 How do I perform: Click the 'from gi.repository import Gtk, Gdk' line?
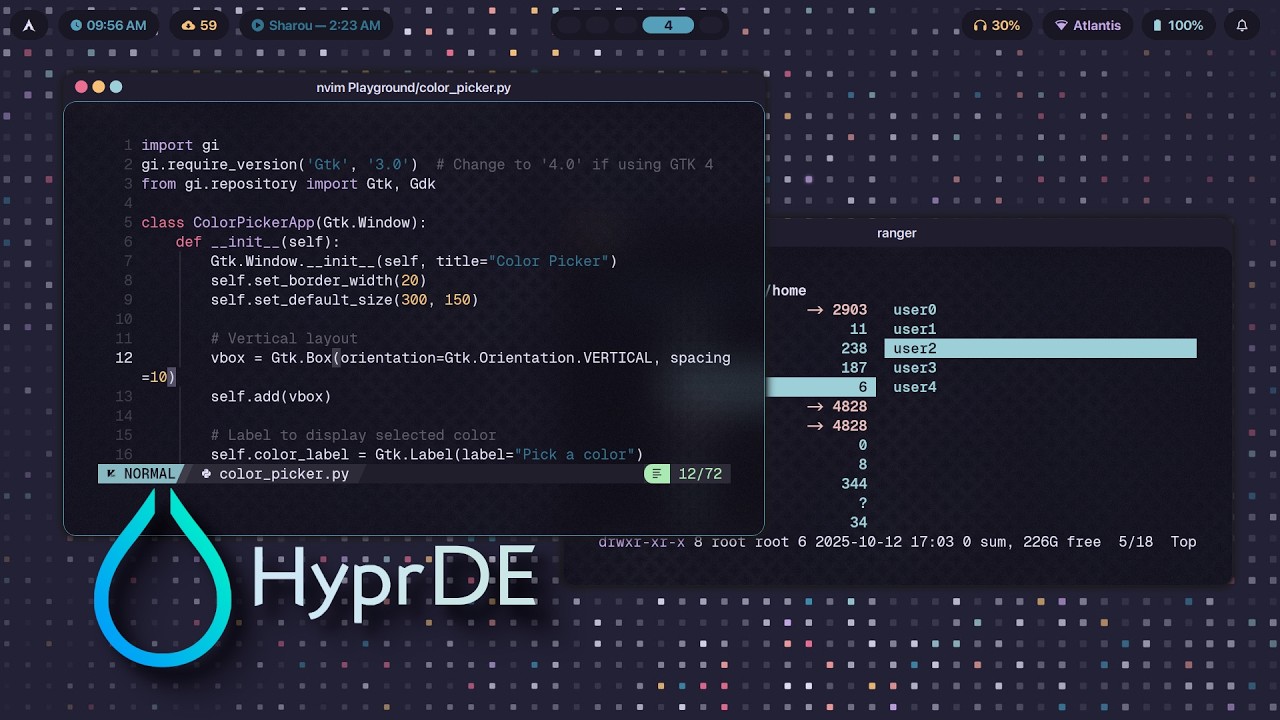(288, 184)
